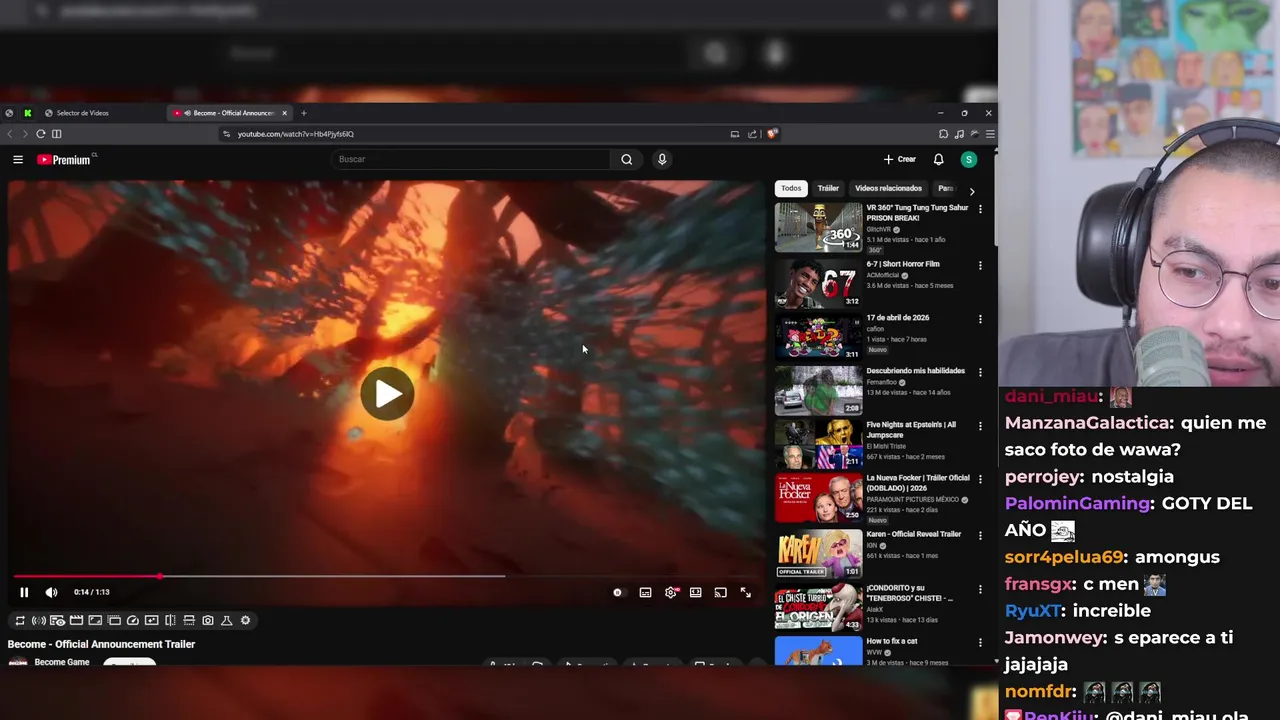
Task: Seek on the red video progress bar
Action: point(385,576)
